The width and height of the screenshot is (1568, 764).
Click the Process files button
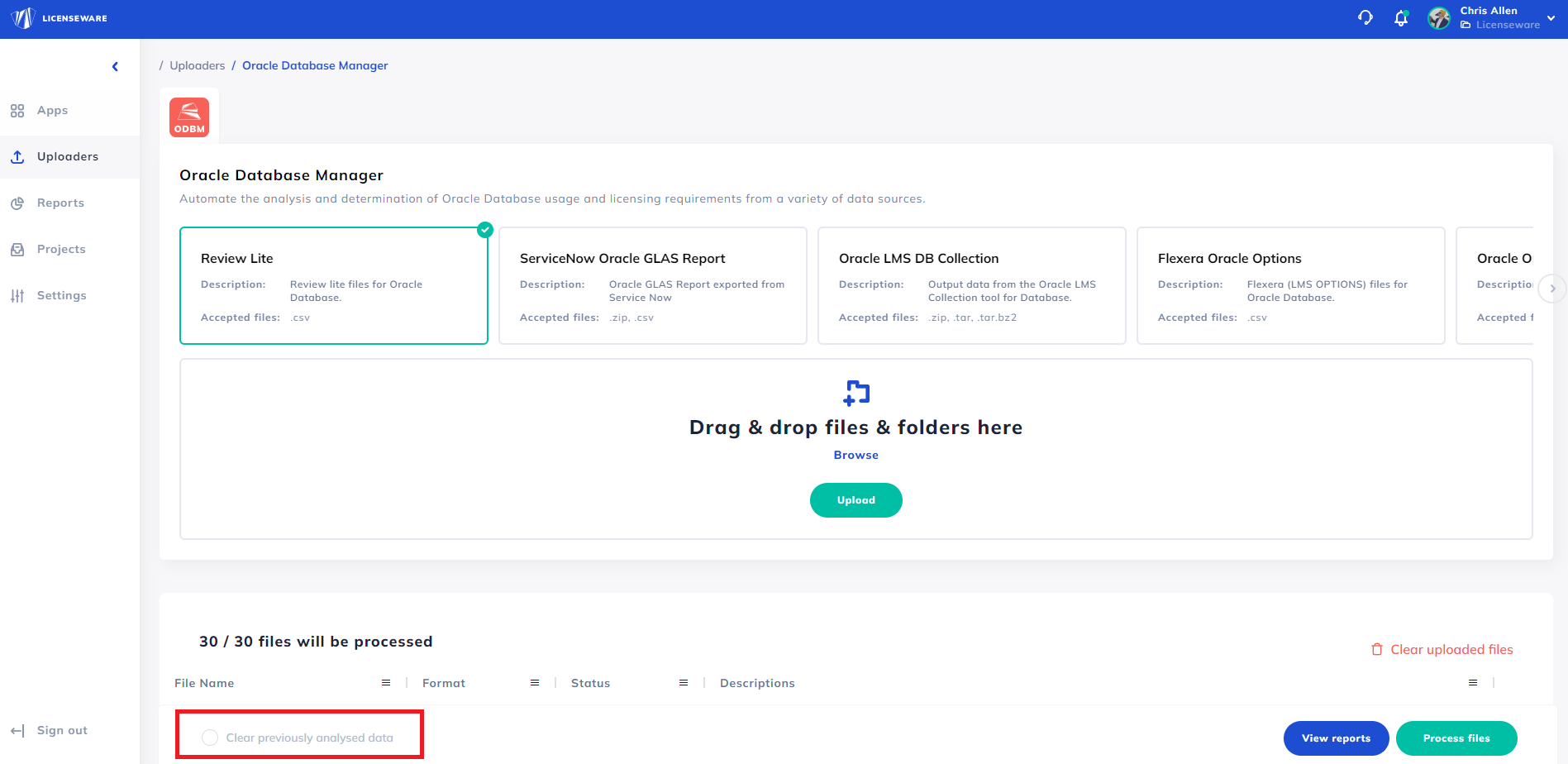tap(1456, 738)
